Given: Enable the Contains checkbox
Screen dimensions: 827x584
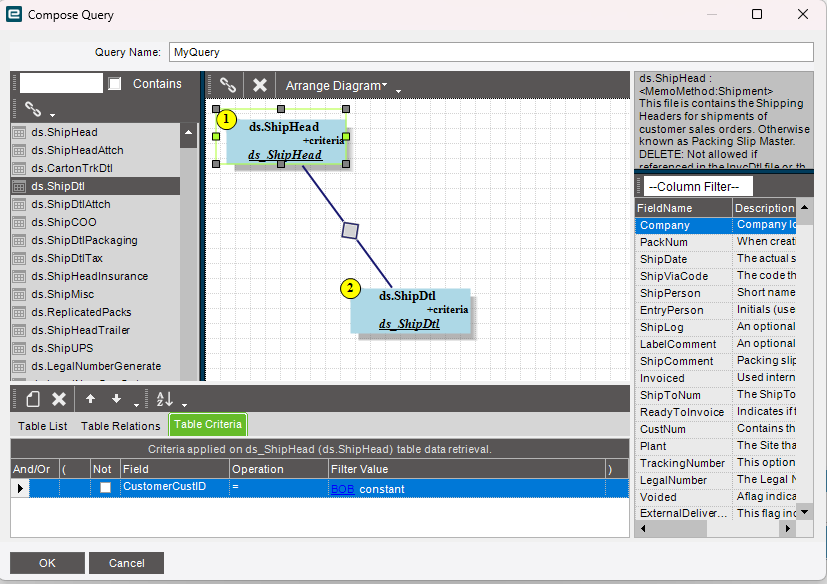Looking at the screenshot, I should tap(115, 84).
